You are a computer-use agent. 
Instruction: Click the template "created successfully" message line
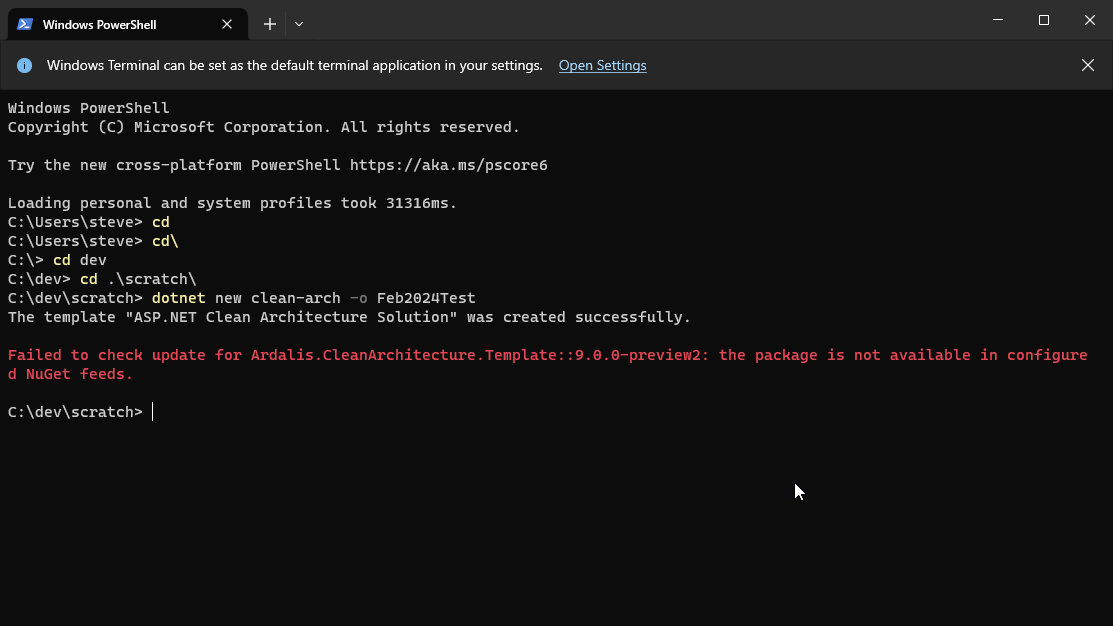[349, 317]
